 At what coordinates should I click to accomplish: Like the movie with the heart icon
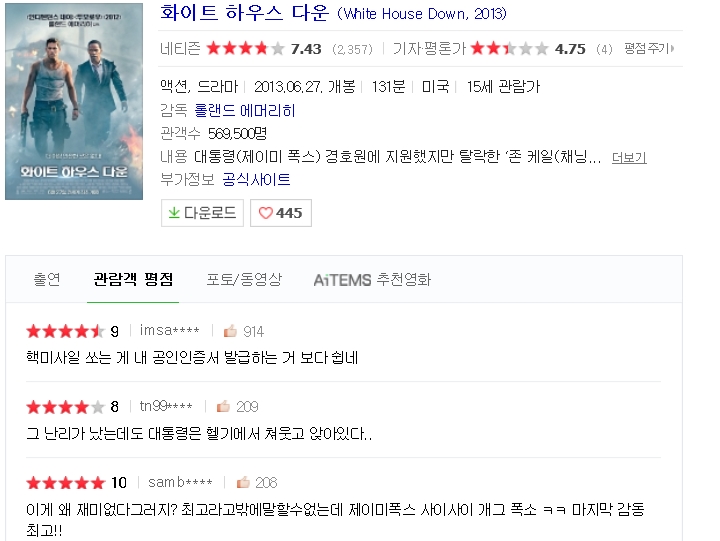click(x=265, y=213)
